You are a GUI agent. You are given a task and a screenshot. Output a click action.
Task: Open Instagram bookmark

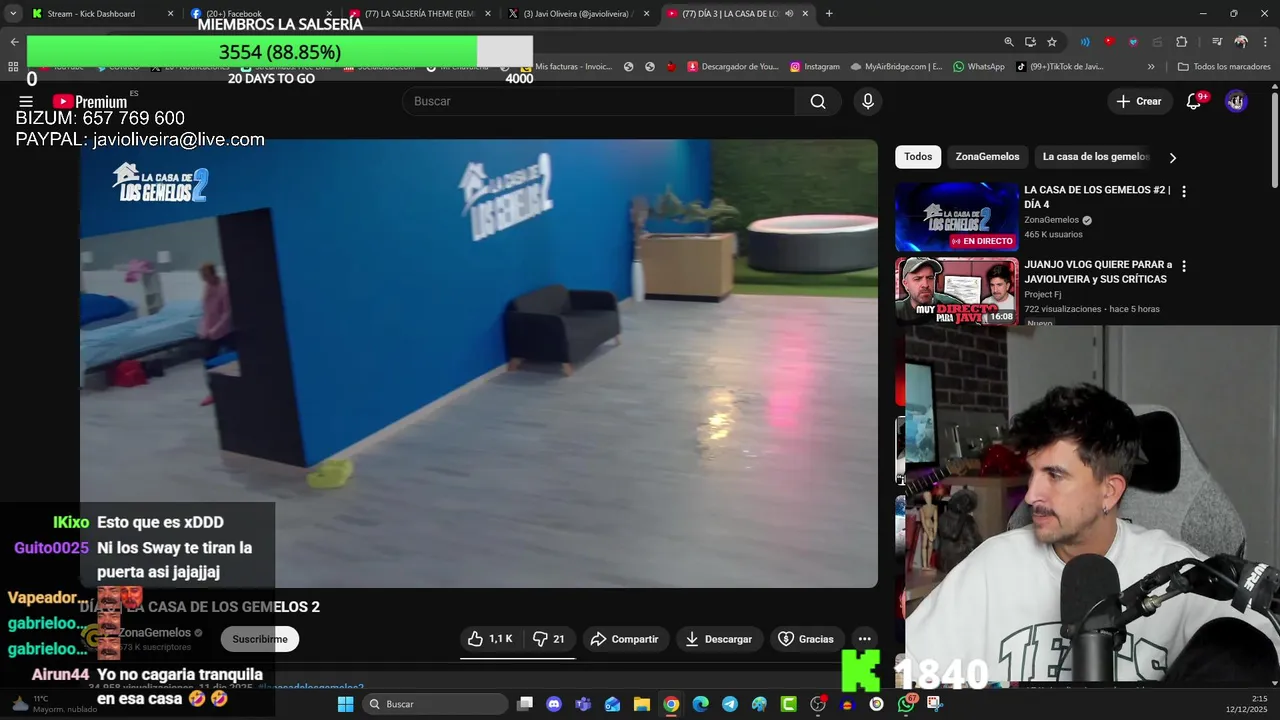[815, 67]
